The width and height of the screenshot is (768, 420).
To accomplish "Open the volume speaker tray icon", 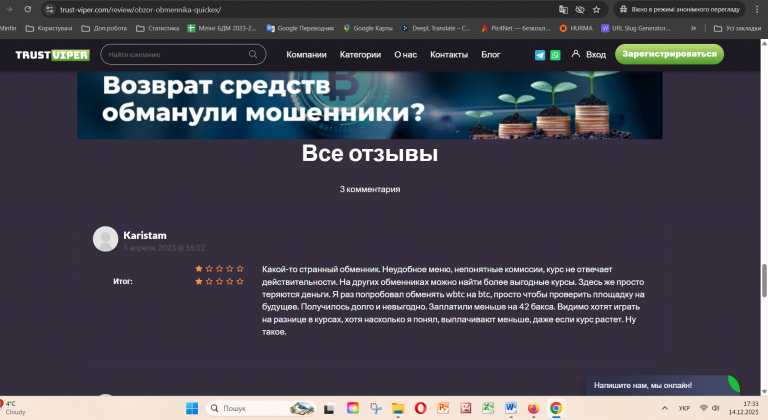I will 716,408.
